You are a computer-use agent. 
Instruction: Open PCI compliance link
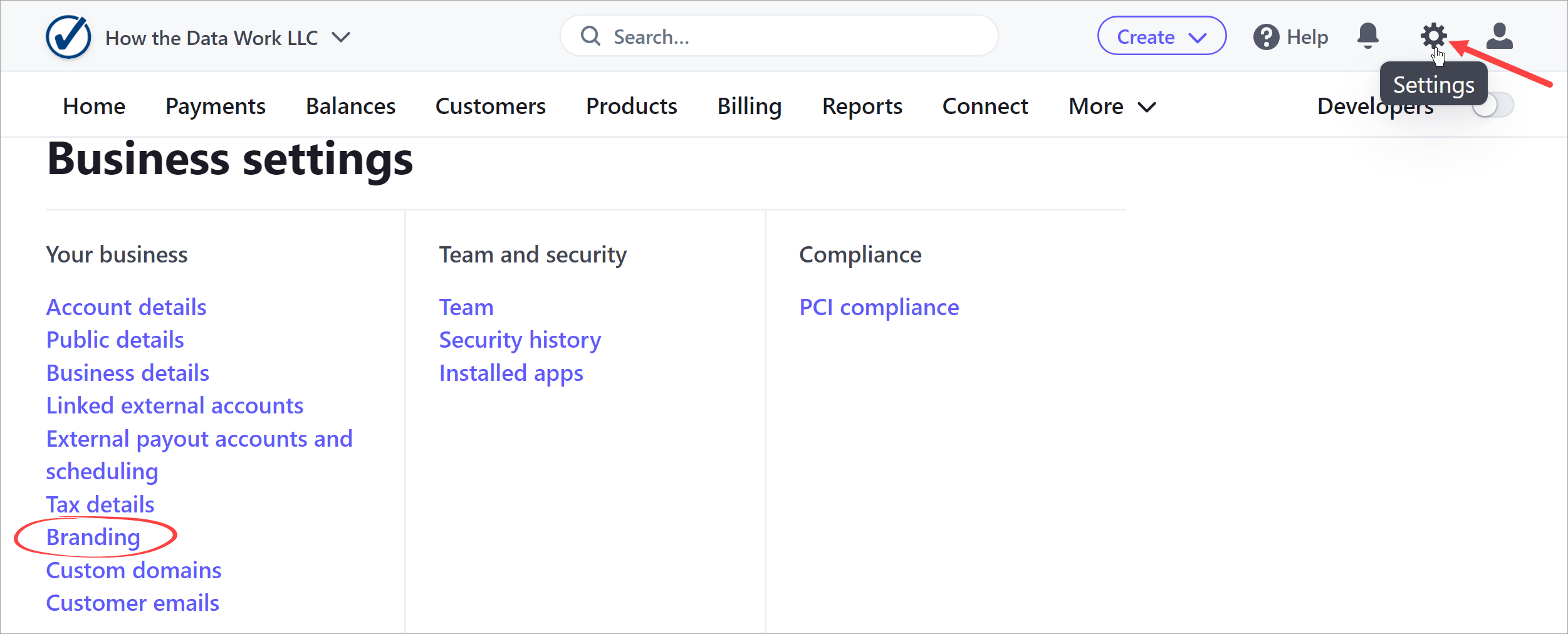pos(879,308)
